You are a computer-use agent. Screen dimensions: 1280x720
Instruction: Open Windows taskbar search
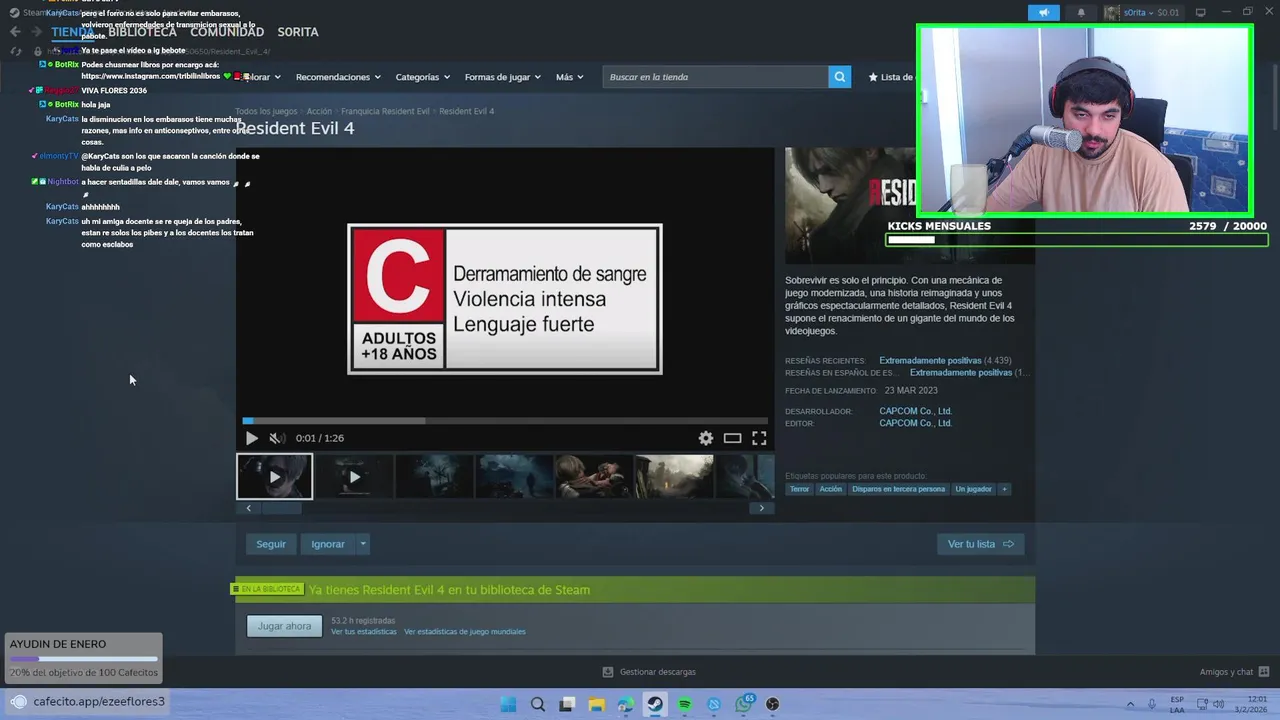pyautogui.click(x=538, y=704)
